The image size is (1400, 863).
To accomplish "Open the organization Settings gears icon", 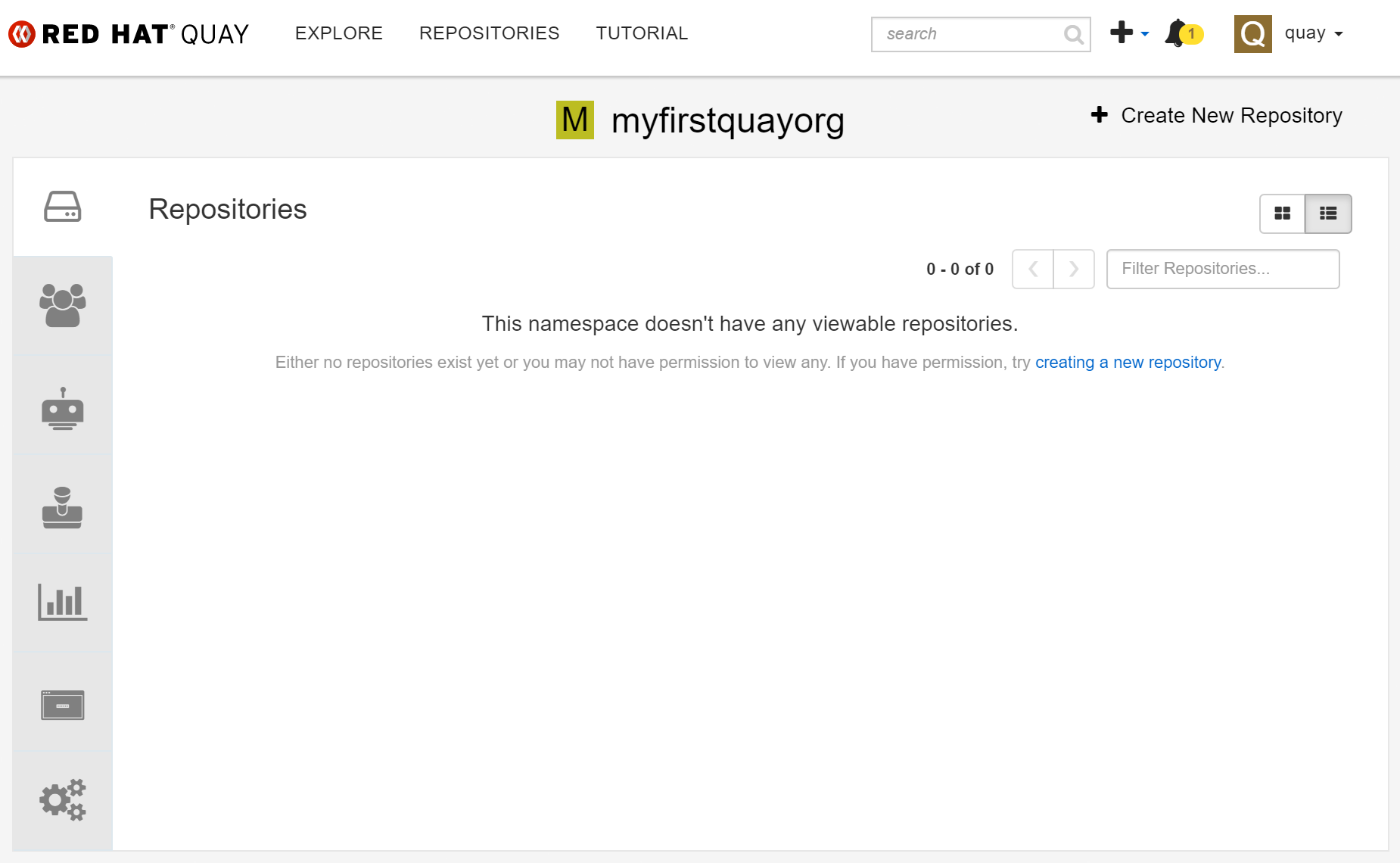I will (63, 799).
